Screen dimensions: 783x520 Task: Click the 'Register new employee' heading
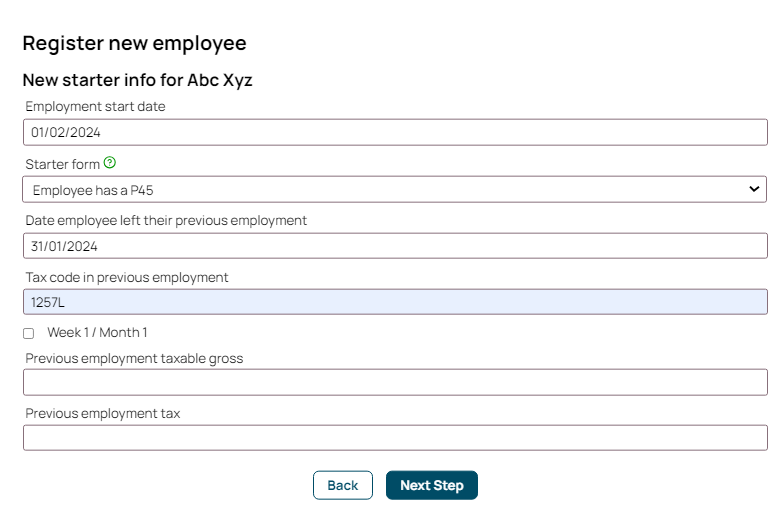[x=135, y=43]
